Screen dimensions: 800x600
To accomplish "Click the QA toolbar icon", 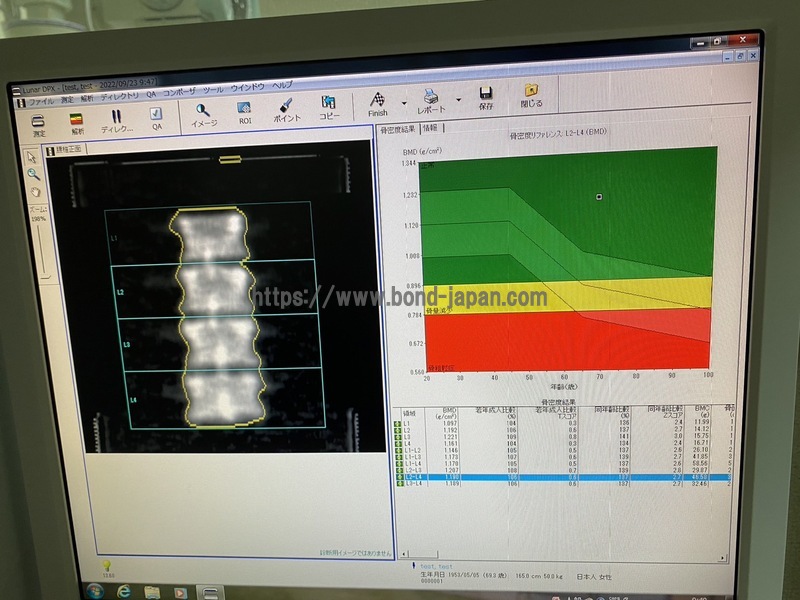I will pyautogui.click(x=157, y=119).
